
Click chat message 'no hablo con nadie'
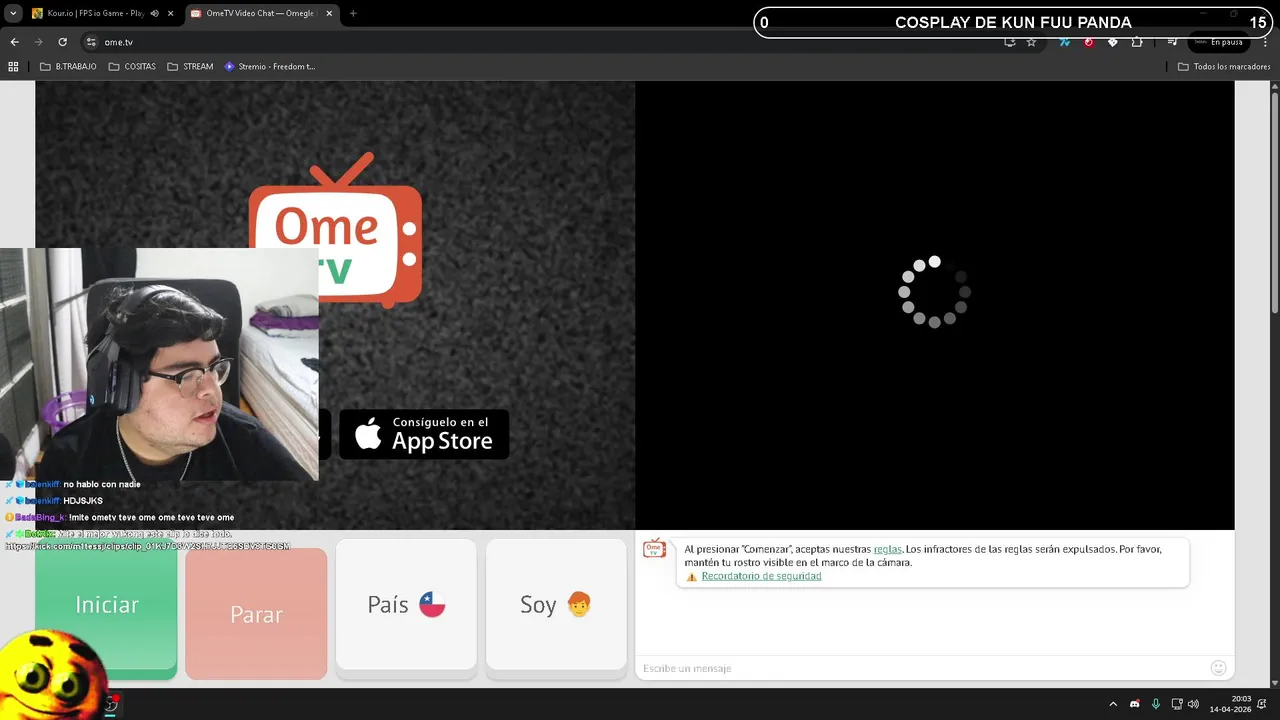click(x=101, y=484)
